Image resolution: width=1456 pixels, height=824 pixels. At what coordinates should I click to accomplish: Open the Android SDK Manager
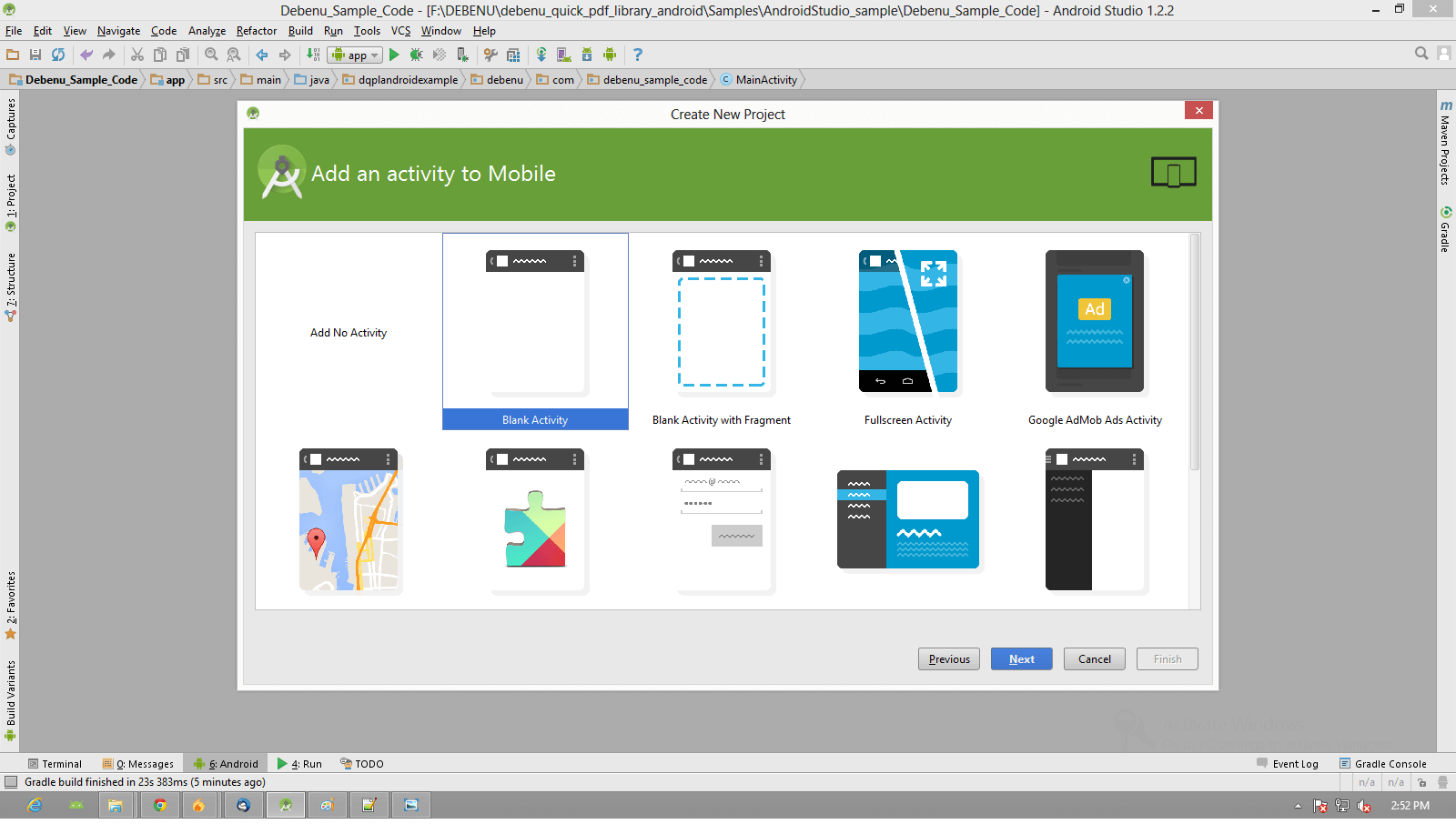point(586,55)
